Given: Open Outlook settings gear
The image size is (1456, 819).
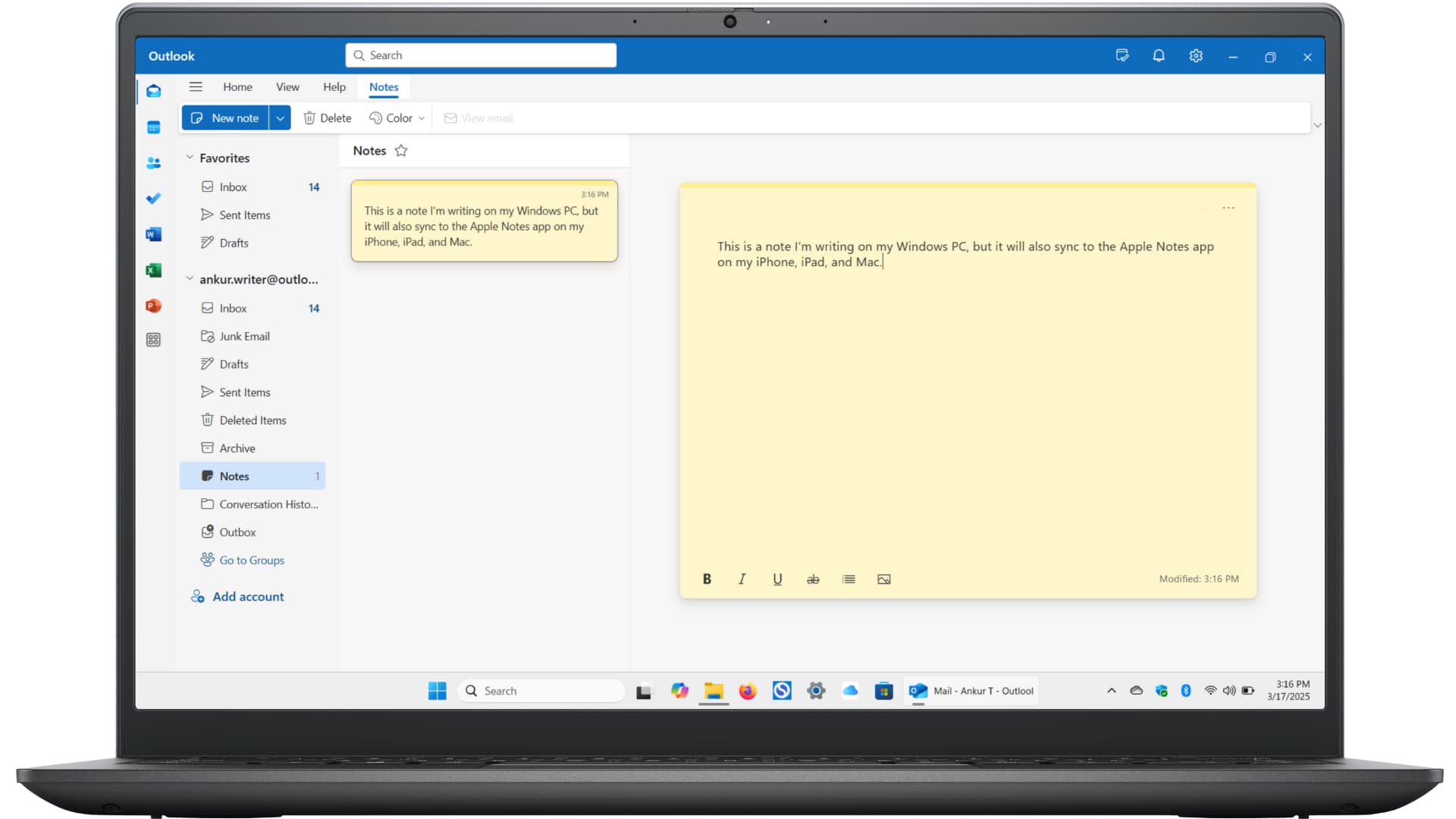Looking at the screenshot, I should point(1196,55).
